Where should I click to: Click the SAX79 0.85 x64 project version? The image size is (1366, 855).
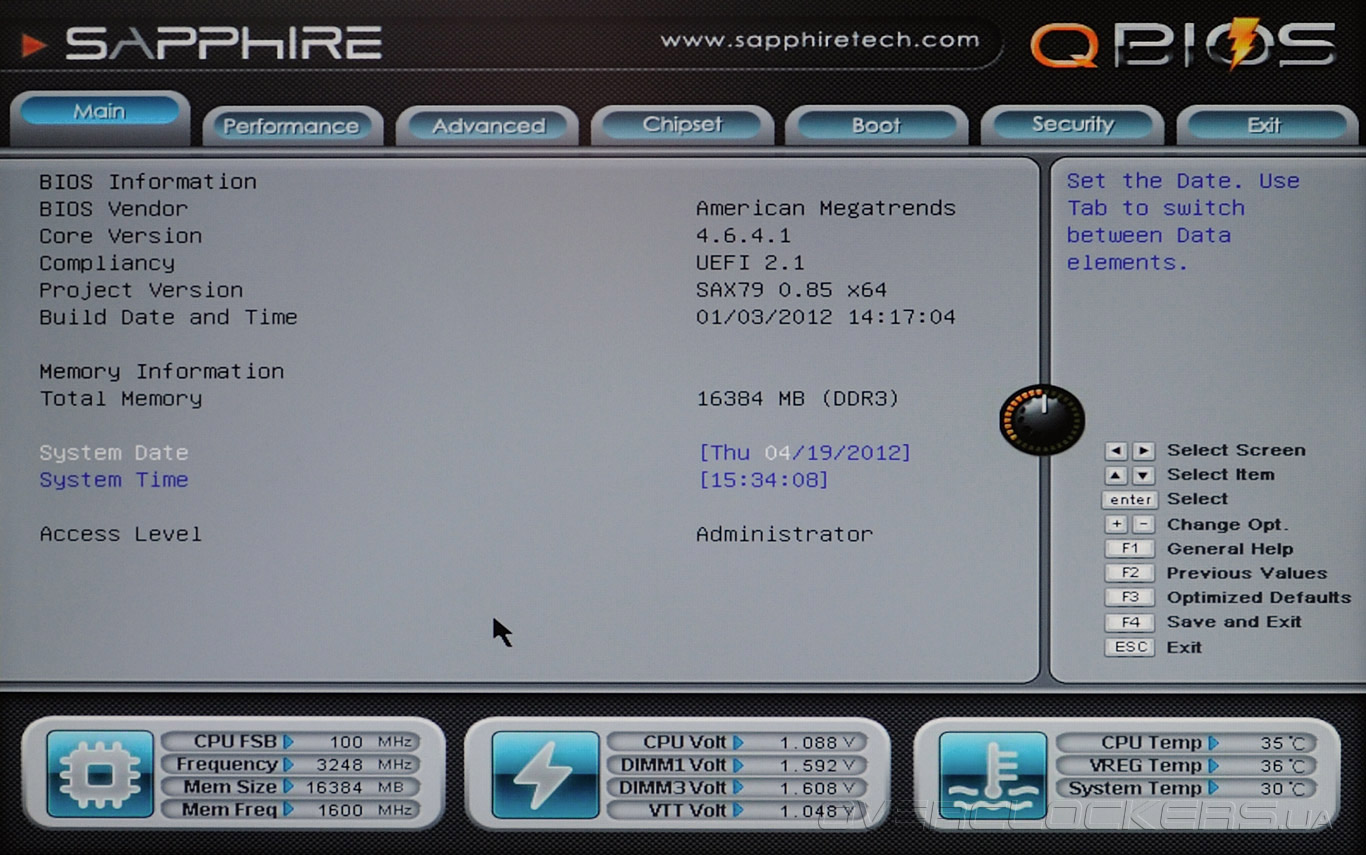pyautogui.click(x=791, y=290)
